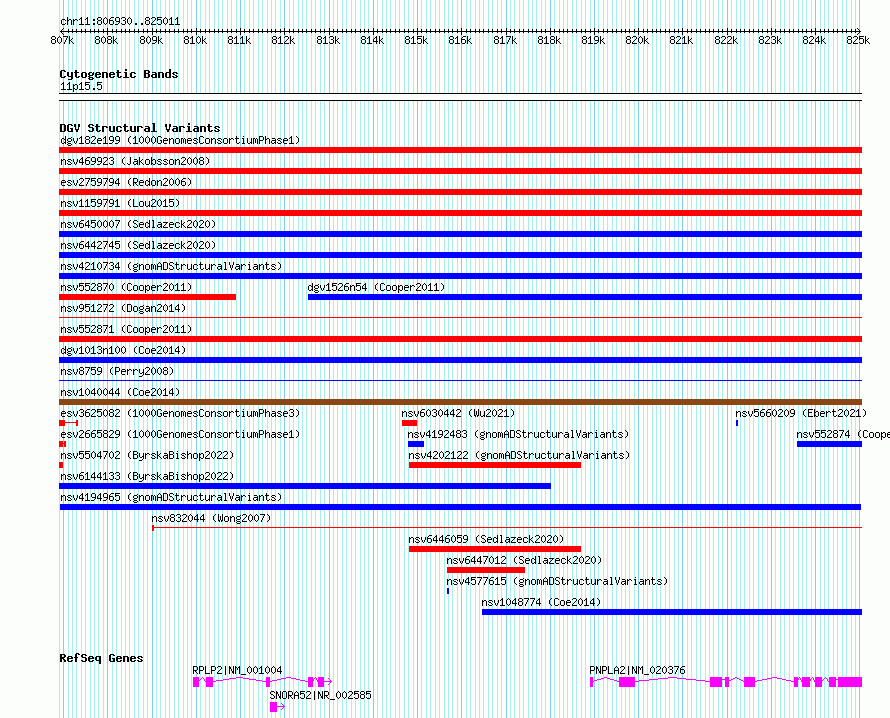This screenshot has width=890, height=718.
Task: Click the blue bar of nsv6144133 (ByrskaBishop2022)
Action: tap(305, 486)
